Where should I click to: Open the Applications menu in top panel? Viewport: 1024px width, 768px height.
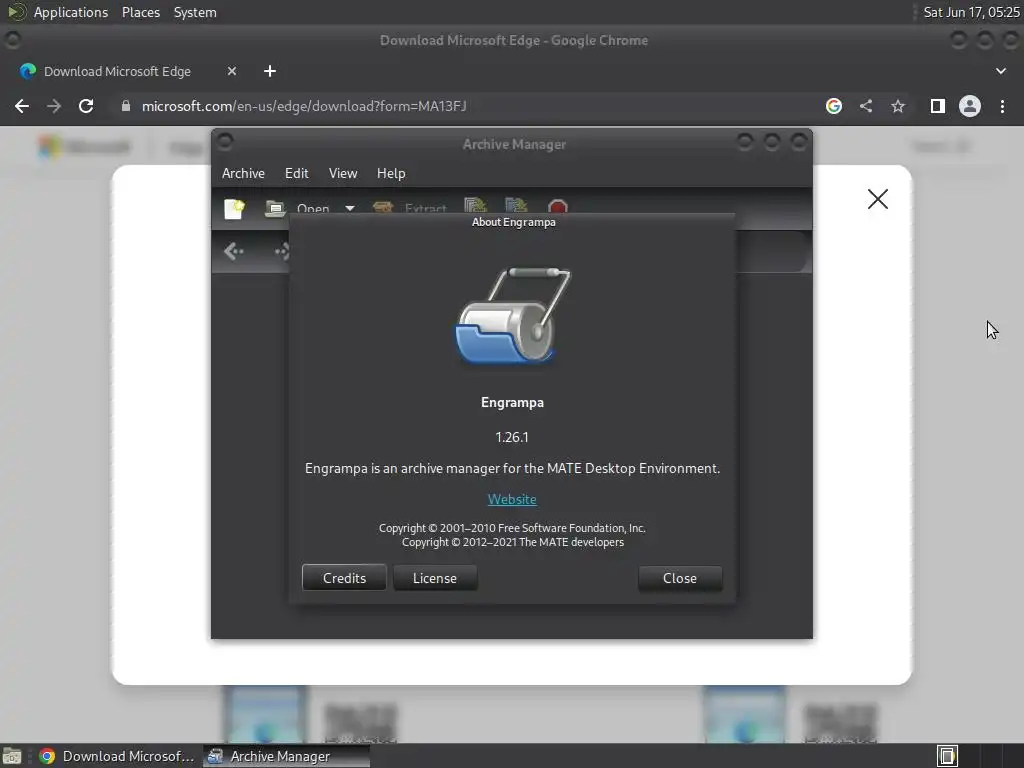(x=71, y=12)
